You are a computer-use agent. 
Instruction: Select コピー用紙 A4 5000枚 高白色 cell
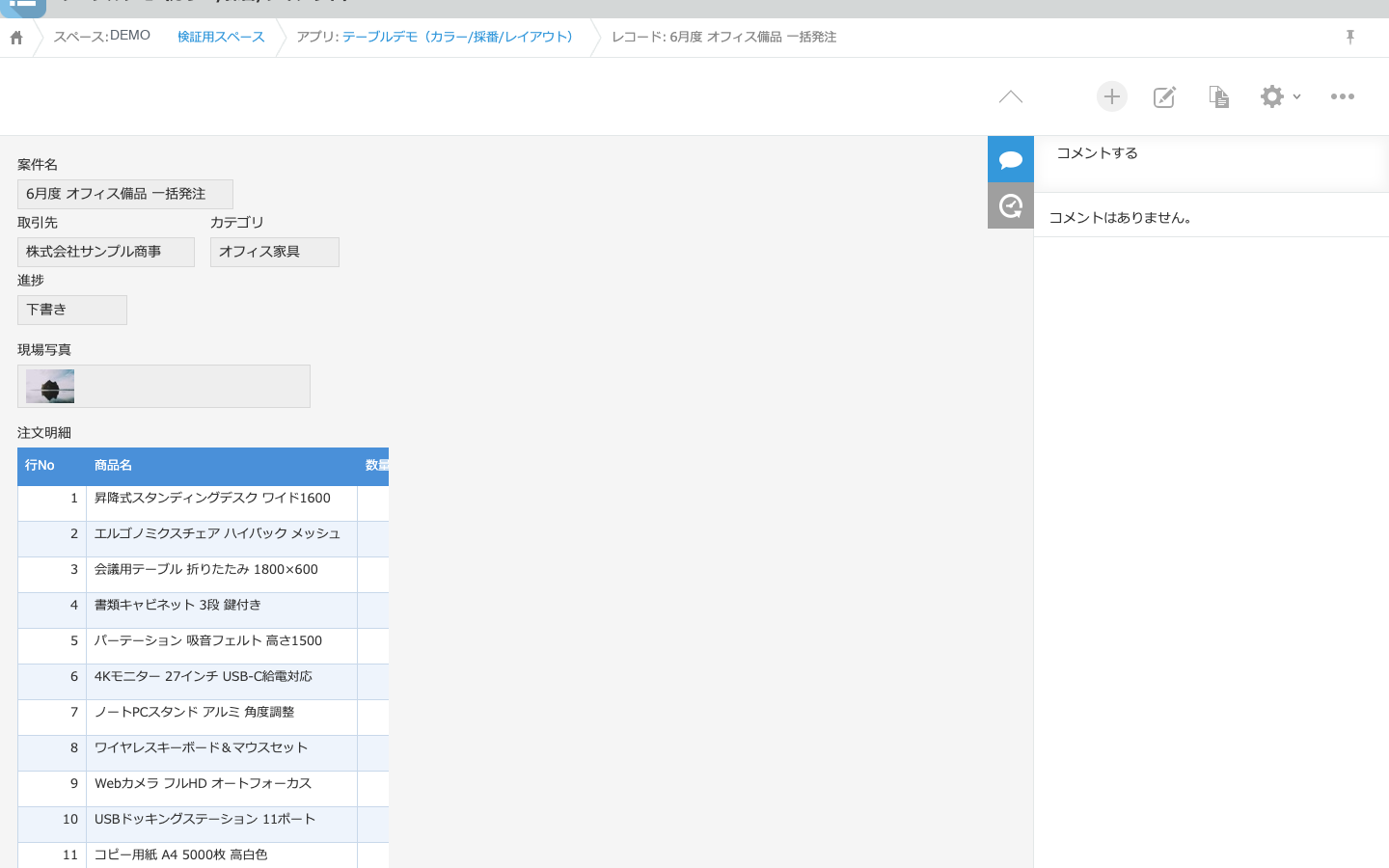pyautogui.click(x=222, y=855)
